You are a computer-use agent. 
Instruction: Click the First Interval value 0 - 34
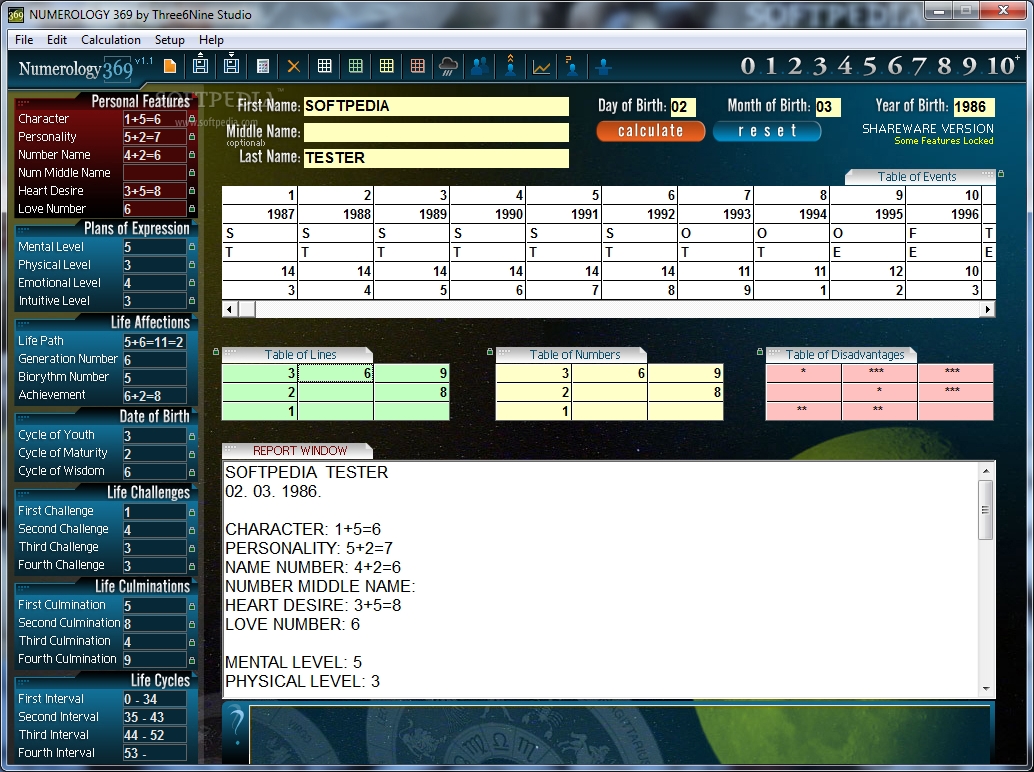(154, 699)
